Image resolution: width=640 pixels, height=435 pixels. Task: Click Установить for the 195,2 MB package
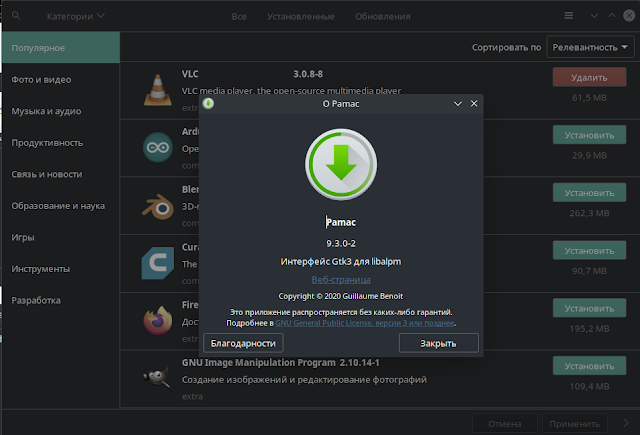point(589,308)
